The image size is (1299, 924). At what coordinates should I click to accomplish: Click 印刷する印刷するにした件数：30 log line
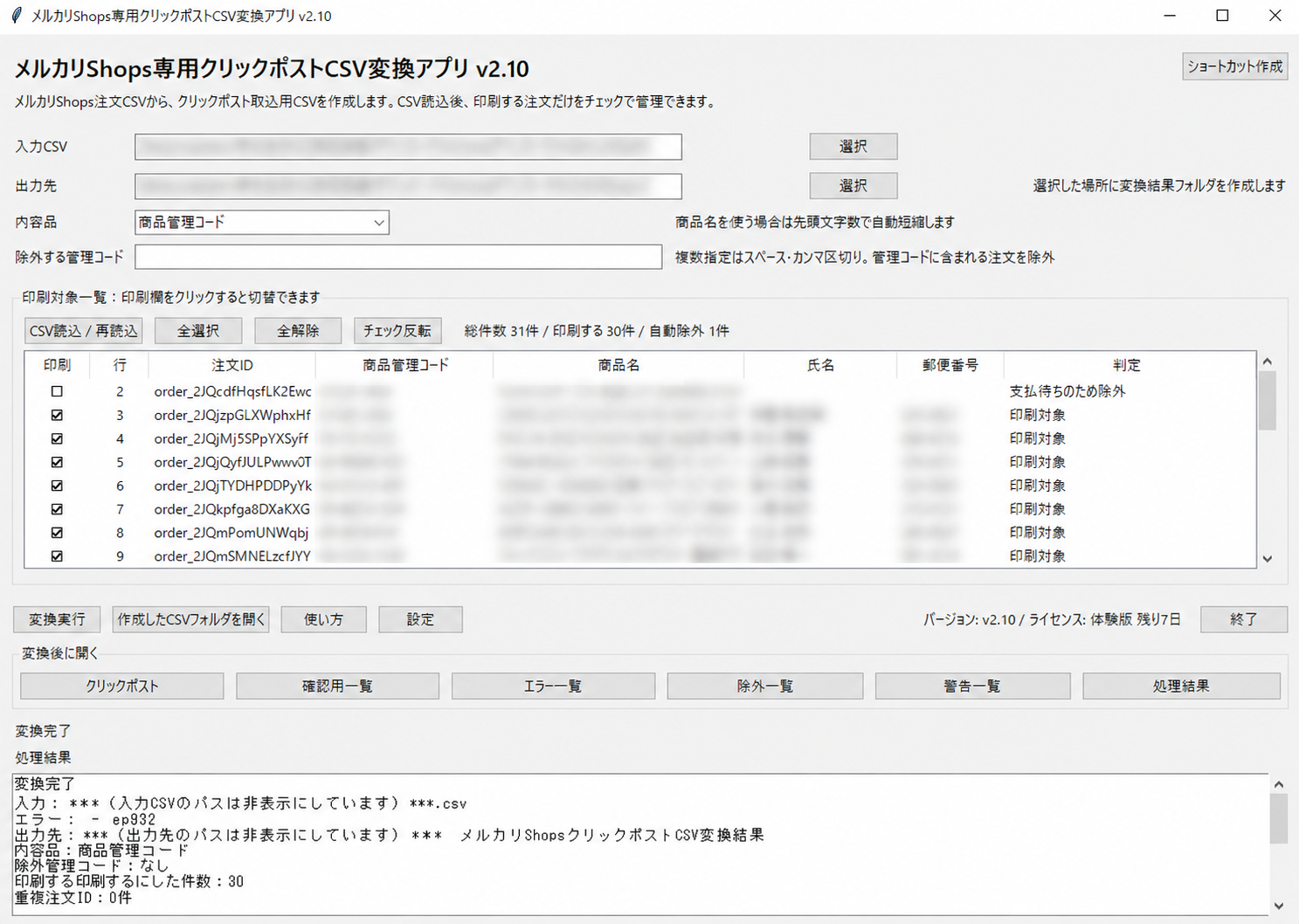tap(129, 881)
